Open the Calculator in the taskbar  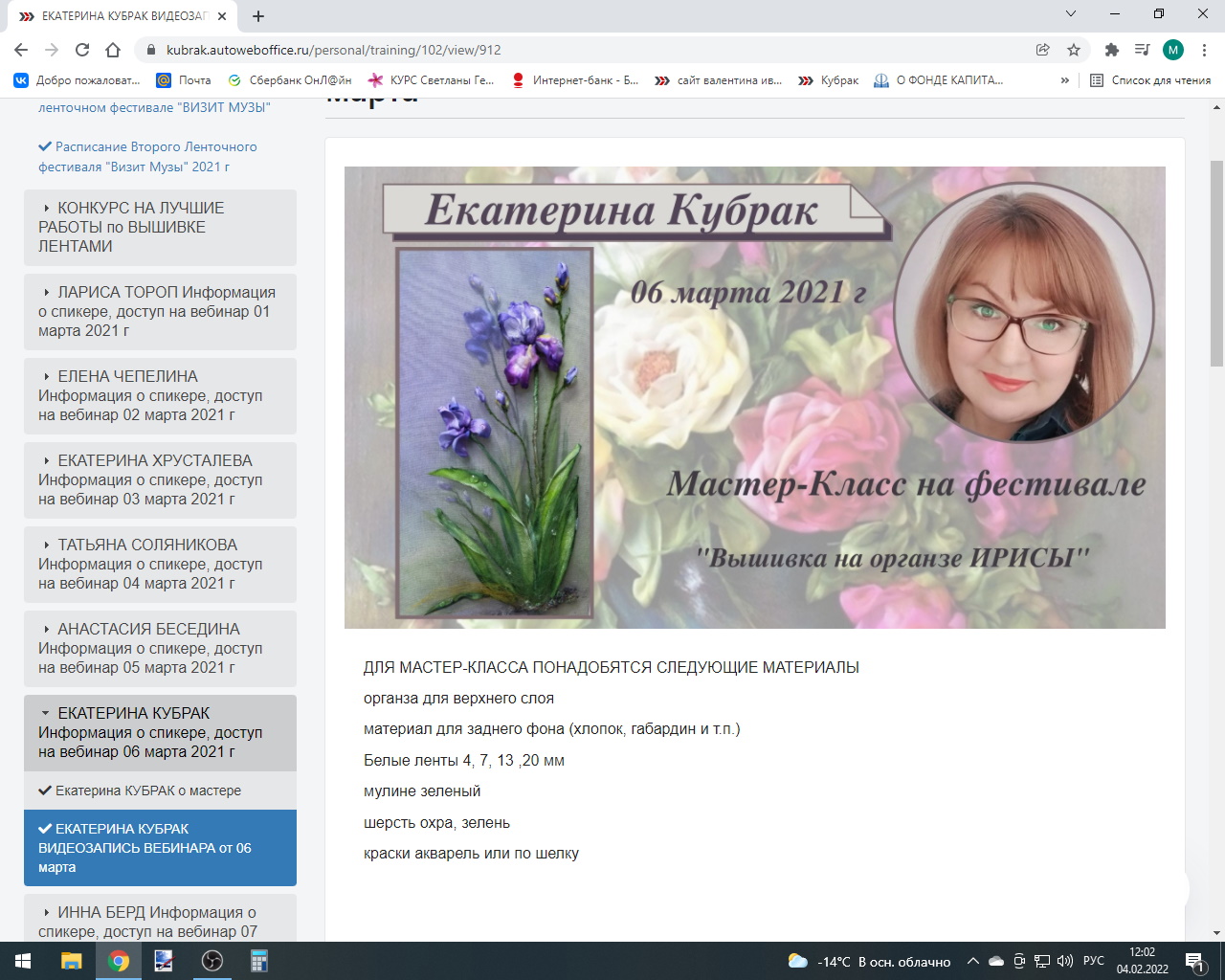pyautogui.click(x=258, y=961)
